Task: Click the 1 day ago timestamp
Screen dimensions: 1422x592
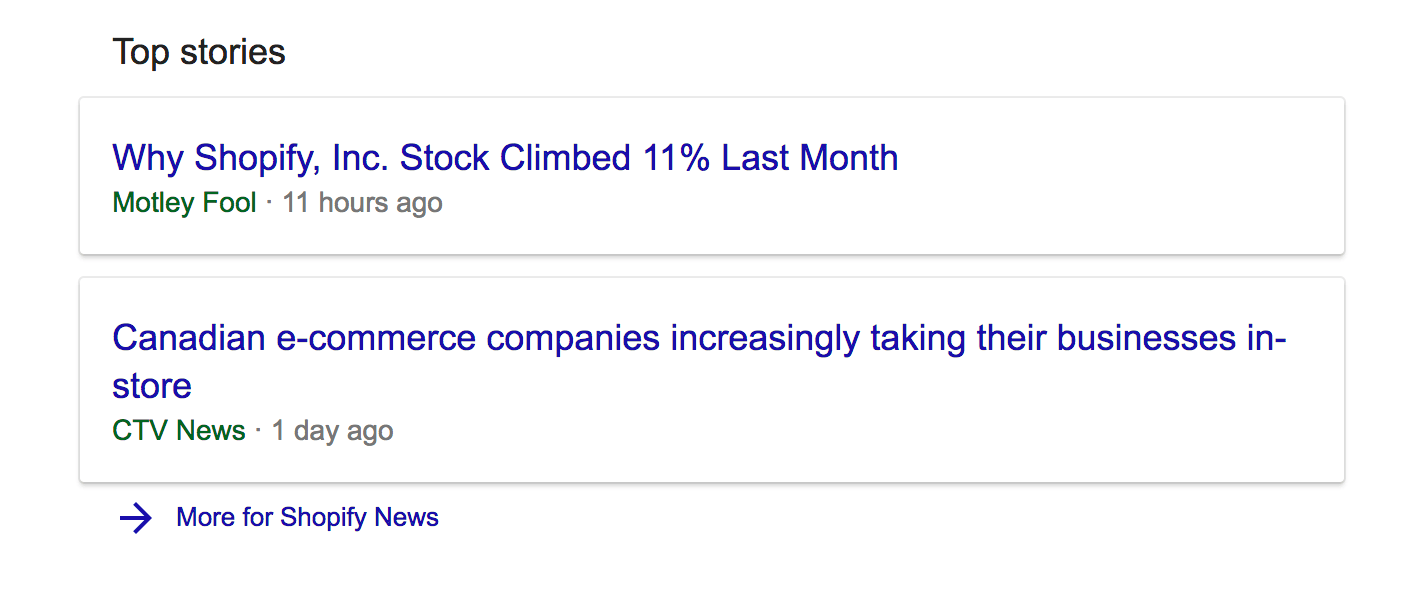Action: (x=332, y=431)
